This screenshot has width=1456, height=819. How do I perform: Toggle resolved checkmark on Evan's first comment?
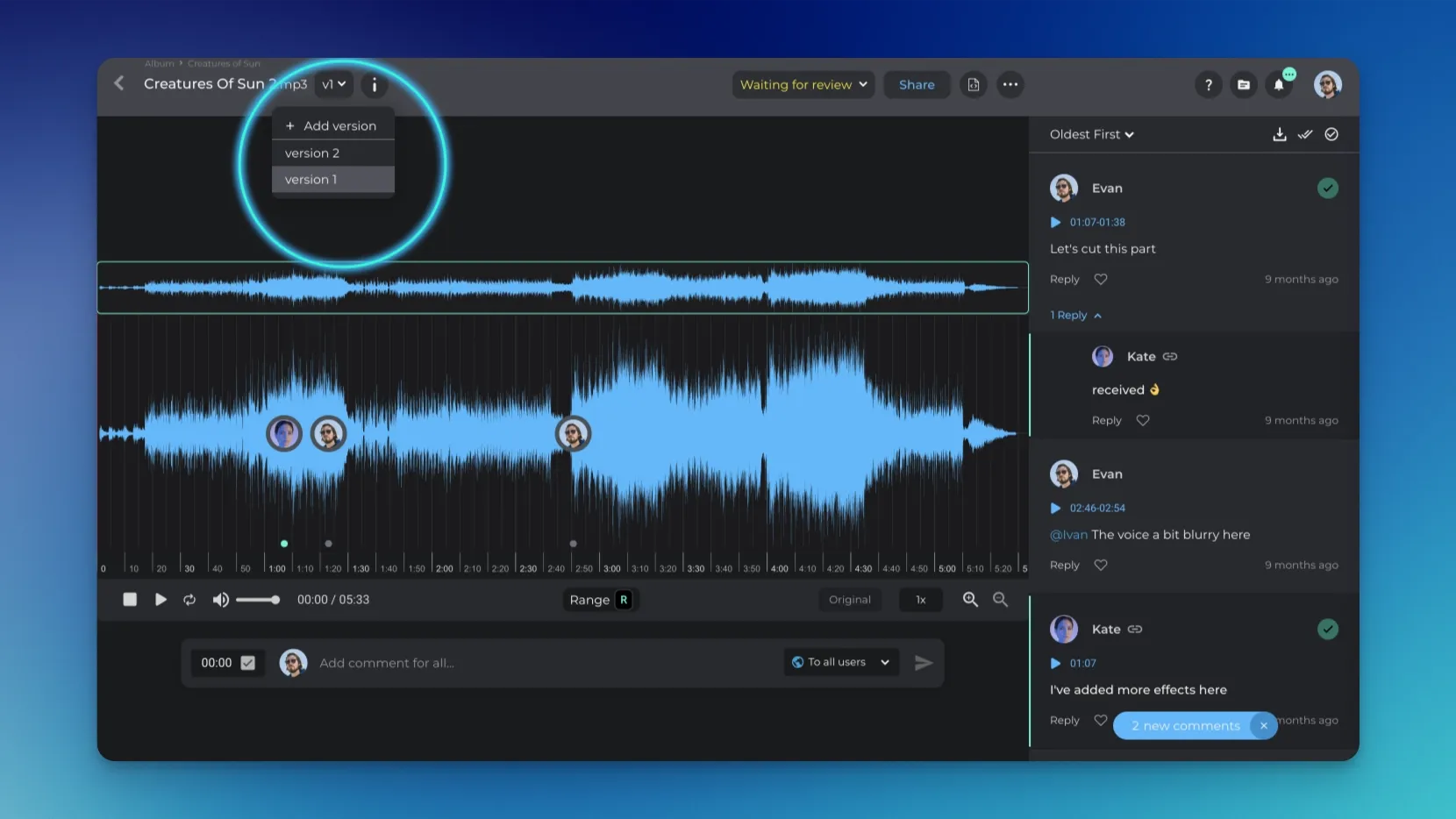click(1327, 189)
